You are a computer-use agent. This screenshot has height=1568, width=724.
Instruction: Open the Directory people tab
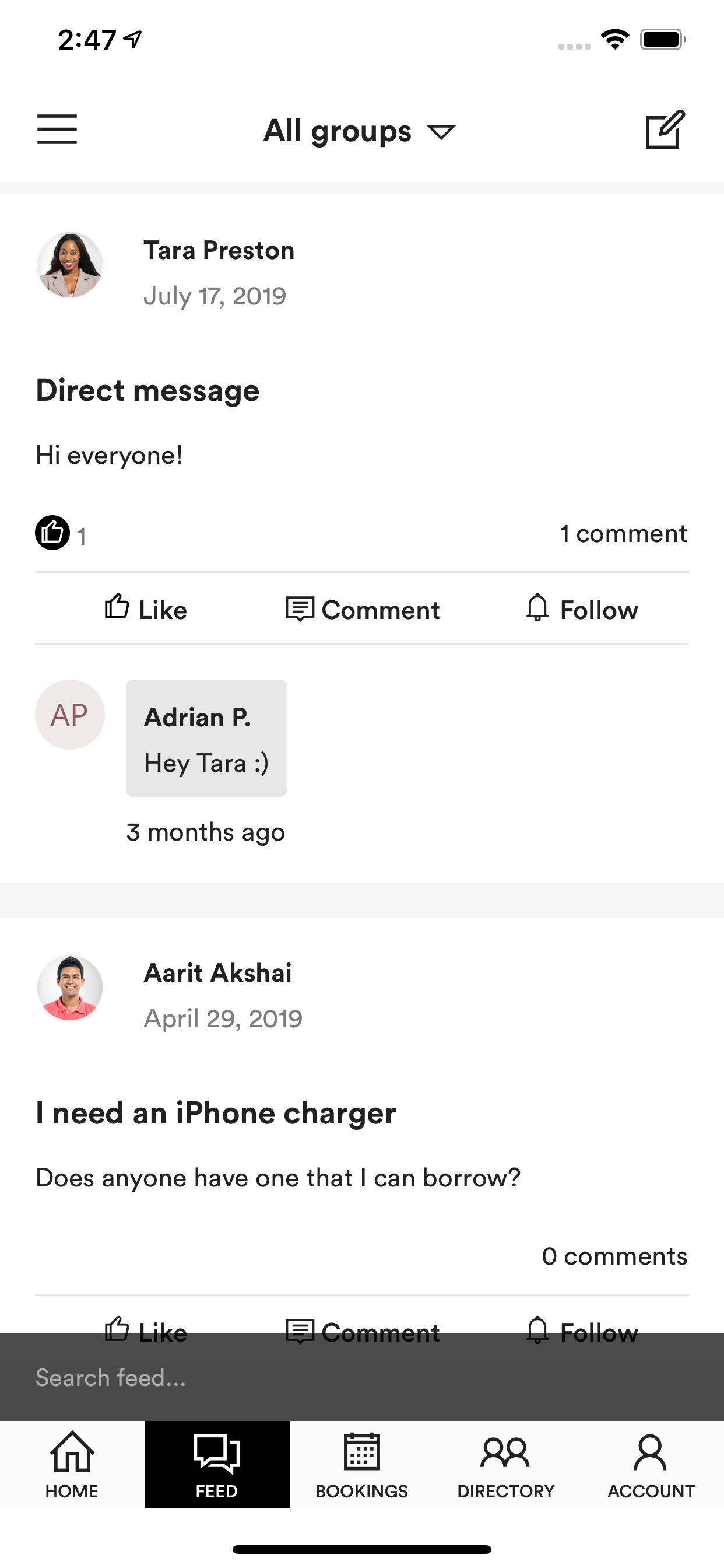(505, 1465)
